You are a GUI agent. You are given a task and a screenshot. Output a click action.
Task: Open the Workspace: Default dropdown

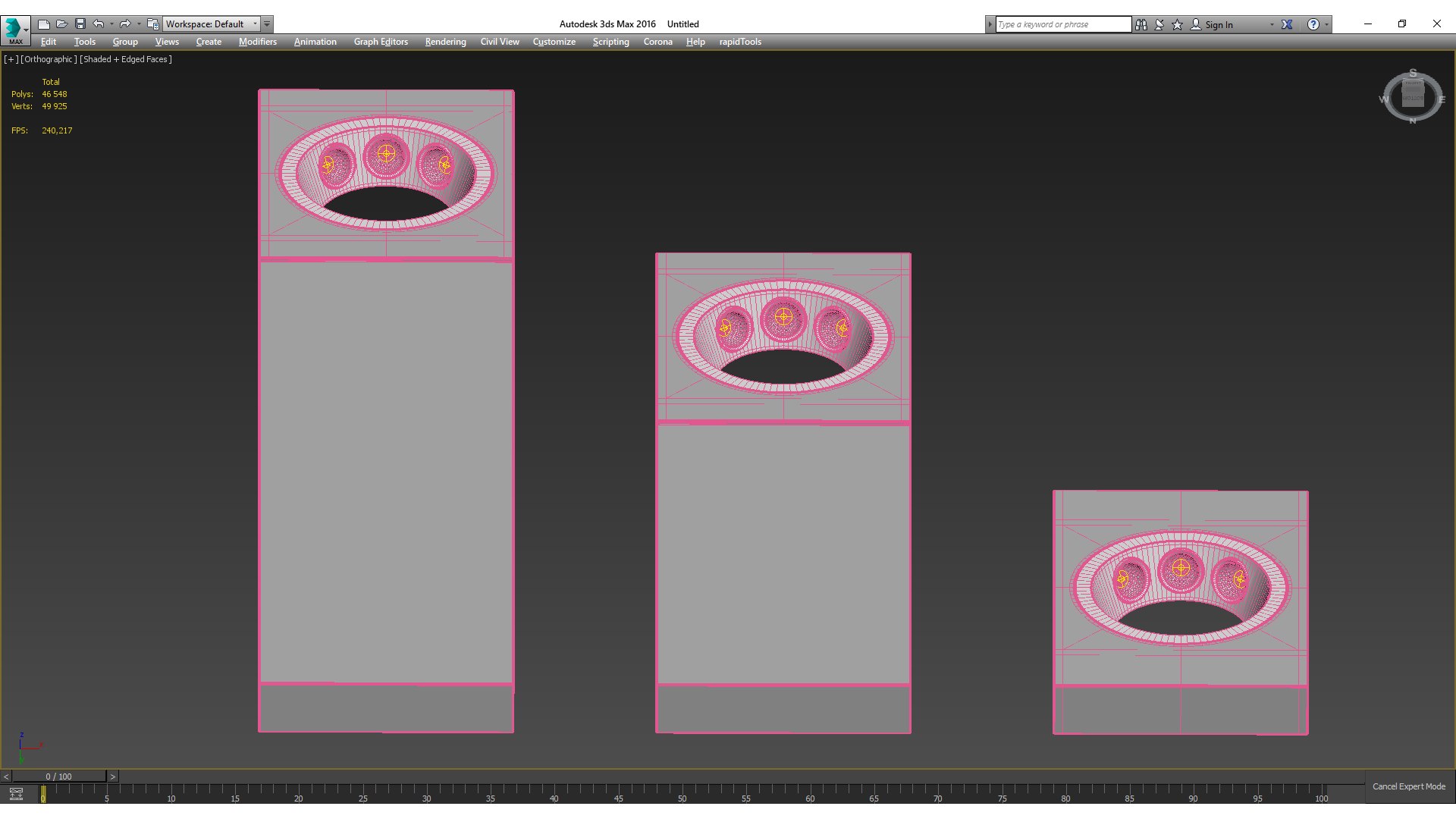click(212, 24)
